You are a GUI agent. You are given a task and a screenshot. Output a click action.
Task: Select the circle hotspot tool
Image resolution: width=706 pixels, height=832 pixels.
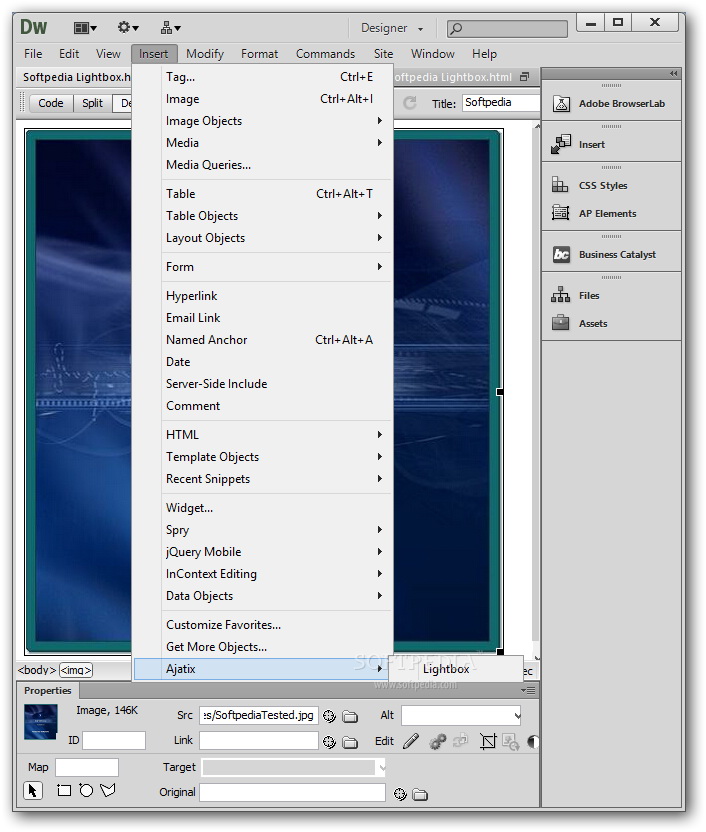pos(86,791)
